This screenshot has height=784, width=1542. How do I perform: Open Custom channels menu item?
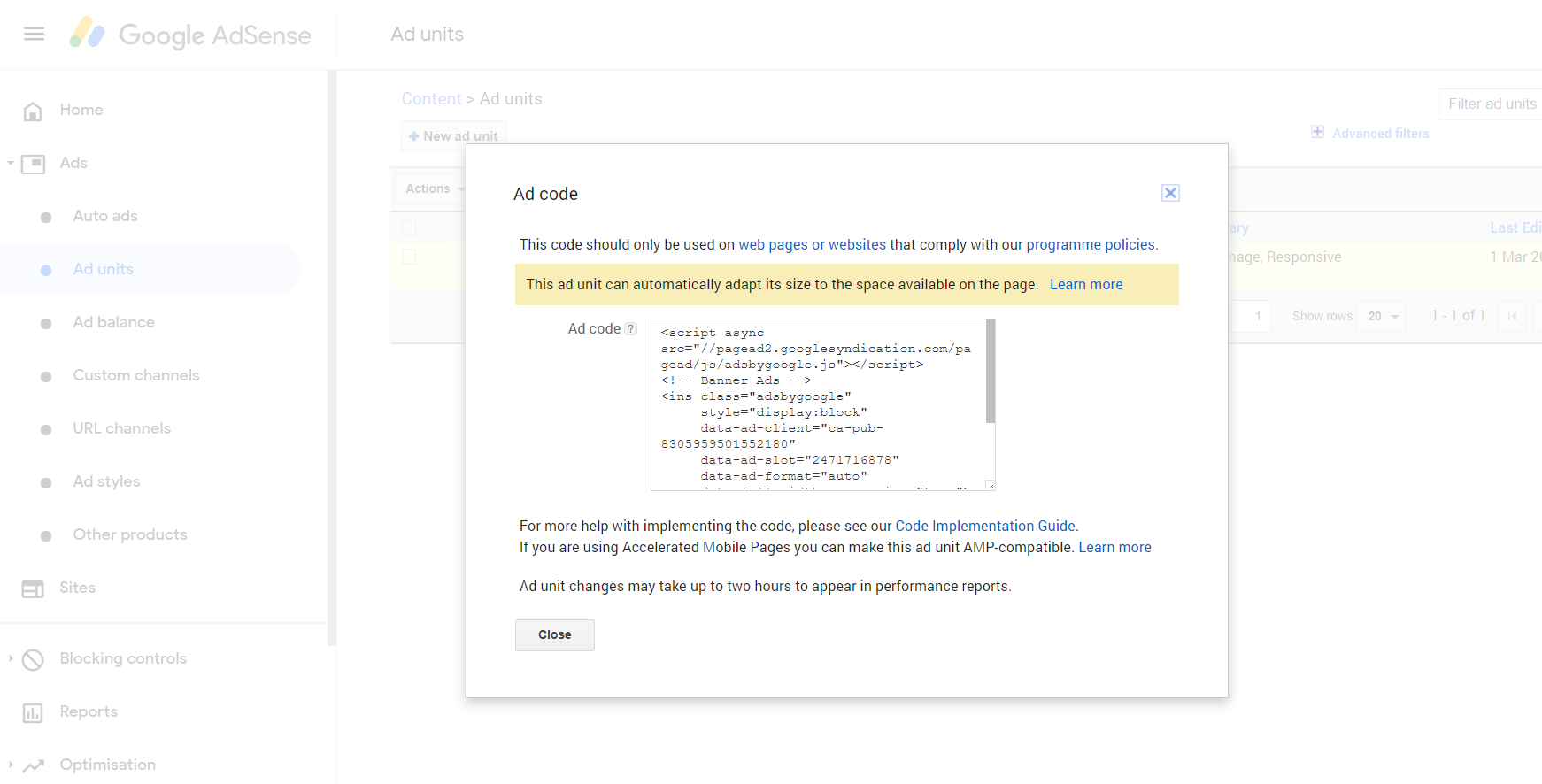[x=136, y=375]
